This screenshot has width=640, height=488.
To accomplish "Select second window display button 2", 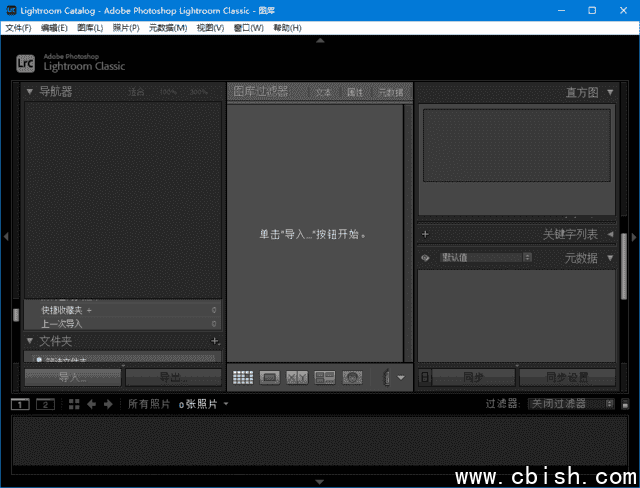I will [45, 404].
